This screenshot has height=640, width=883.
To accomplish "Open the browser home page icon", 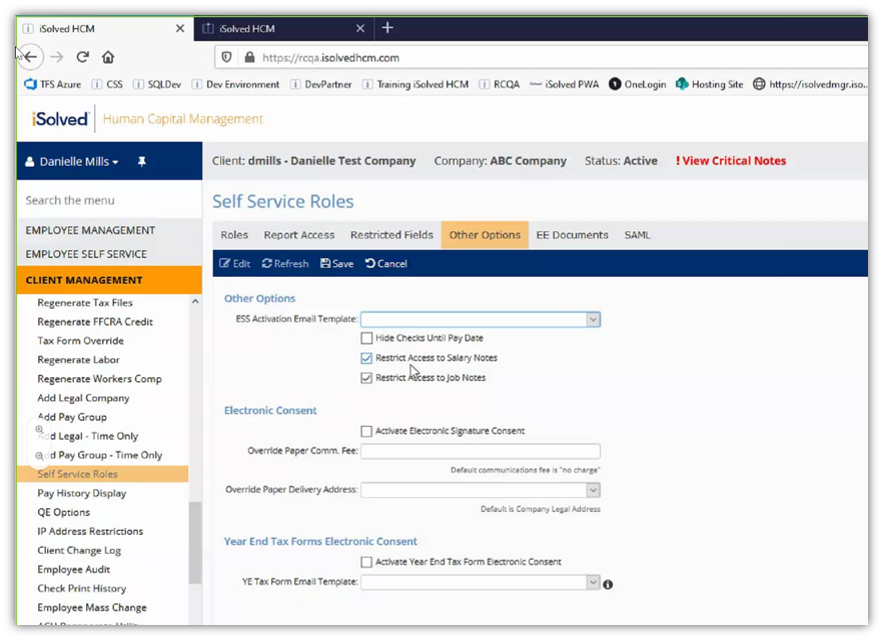I will coord(108,57).
